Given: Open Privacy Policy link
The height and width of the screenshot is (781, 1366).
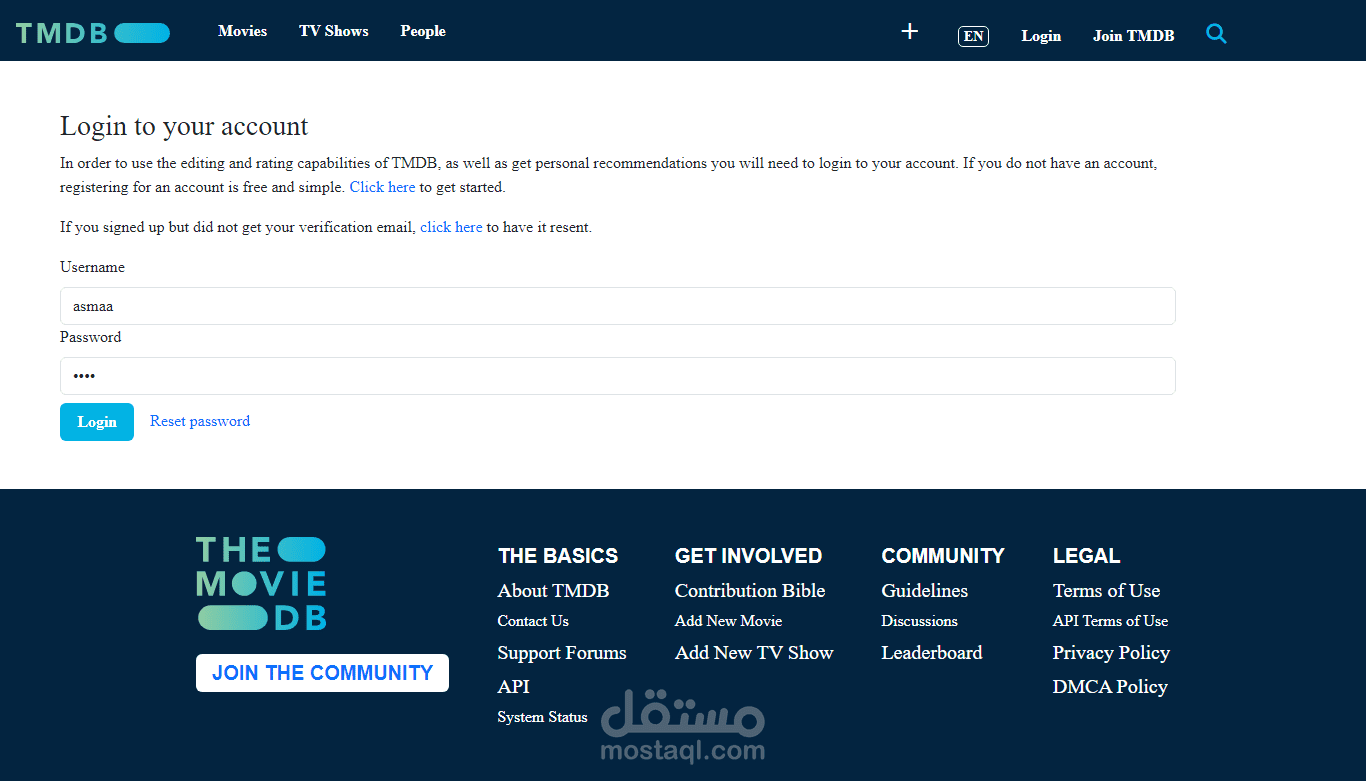Looking at the screenshot, I should [x=1111, y=653].
